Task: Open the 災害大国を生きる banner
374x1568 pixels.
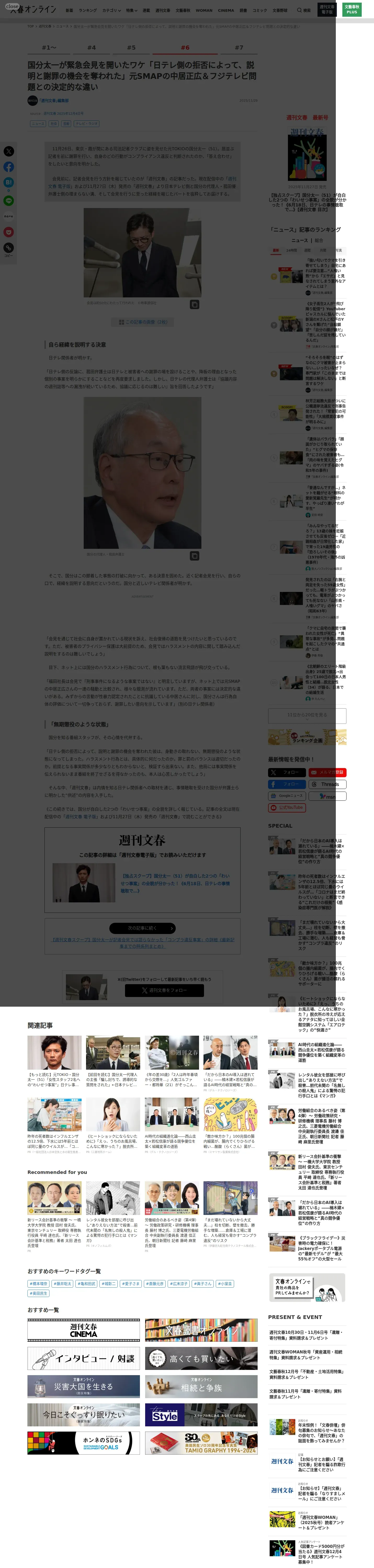Action: click(83, 1387)
